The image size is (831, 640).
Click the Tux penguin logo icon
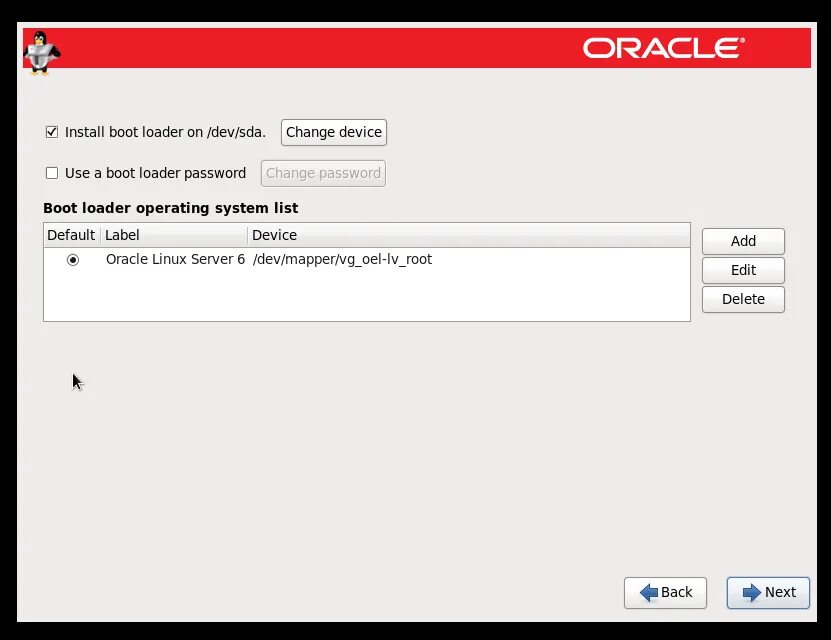click(41, 52)
